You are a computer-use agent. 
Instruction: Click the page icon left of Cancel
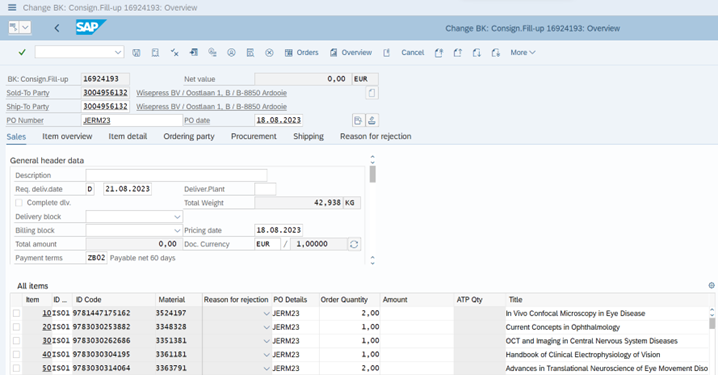[x=387, y=53]
